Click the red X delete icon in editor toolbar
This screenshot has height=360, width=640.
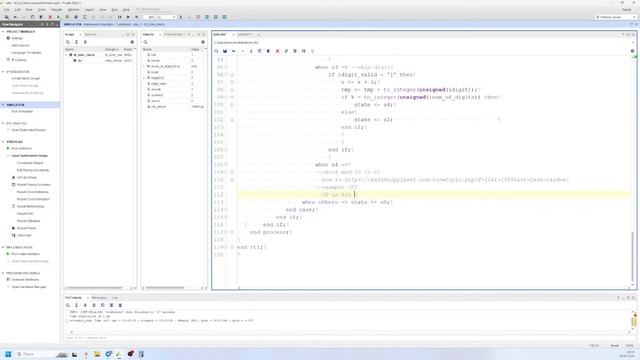tap(277, 51)
